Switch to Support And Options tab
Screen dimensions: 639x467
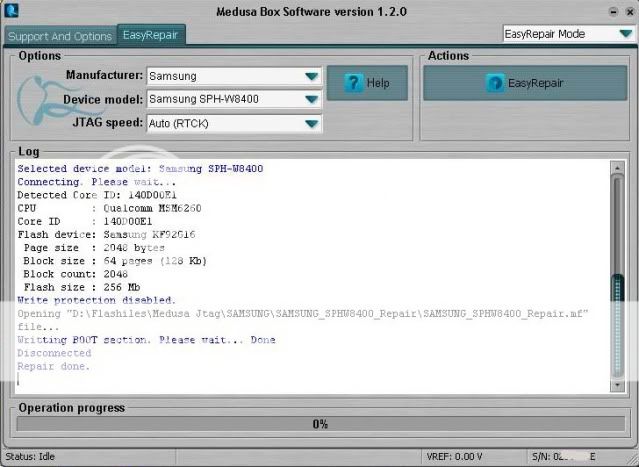tap(60, 36)
